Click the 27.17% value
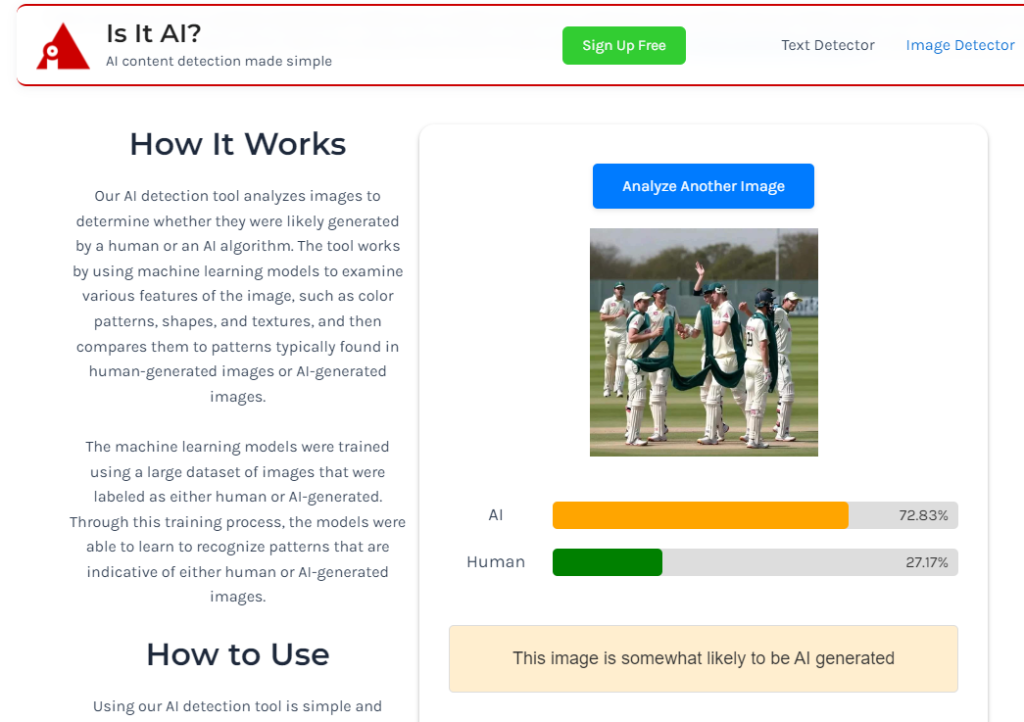This screenshot has height=722, width=1024. tap(926, 562)
